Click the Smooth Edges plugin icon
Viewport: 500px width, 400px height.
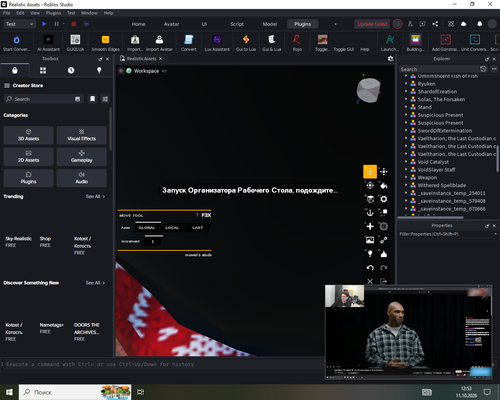[x=105, y=40]
